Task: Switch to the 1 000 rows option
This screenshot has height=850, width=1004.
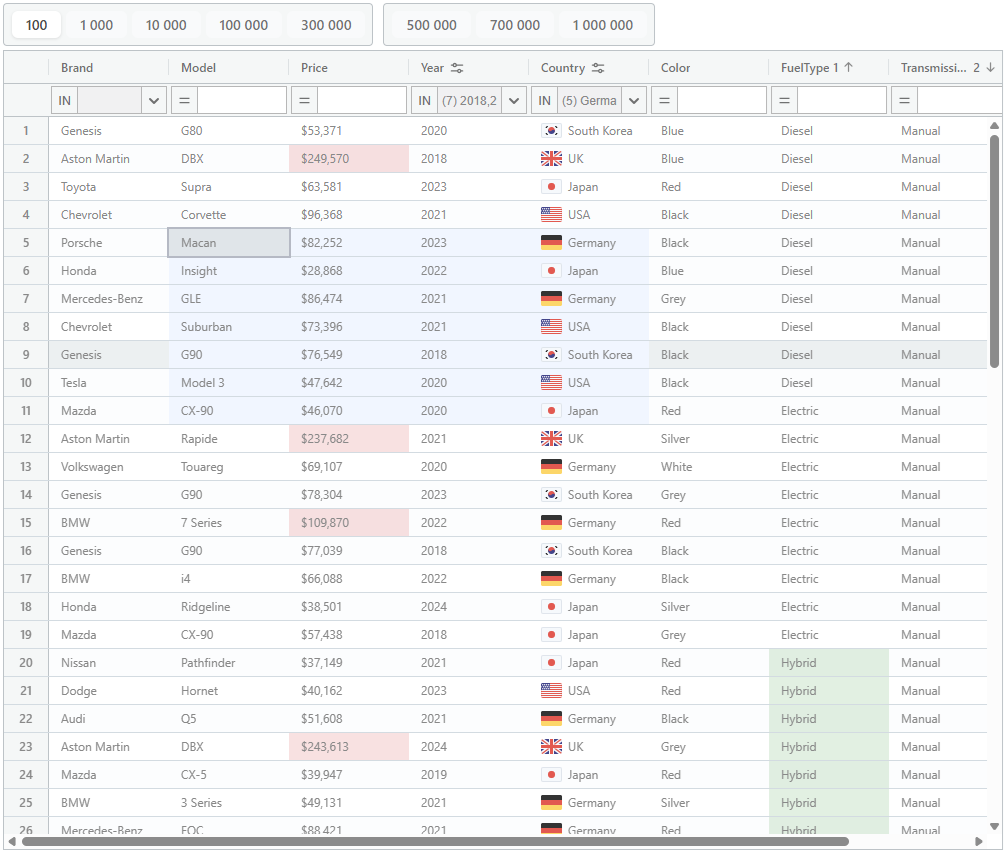Action: (97, 25)
